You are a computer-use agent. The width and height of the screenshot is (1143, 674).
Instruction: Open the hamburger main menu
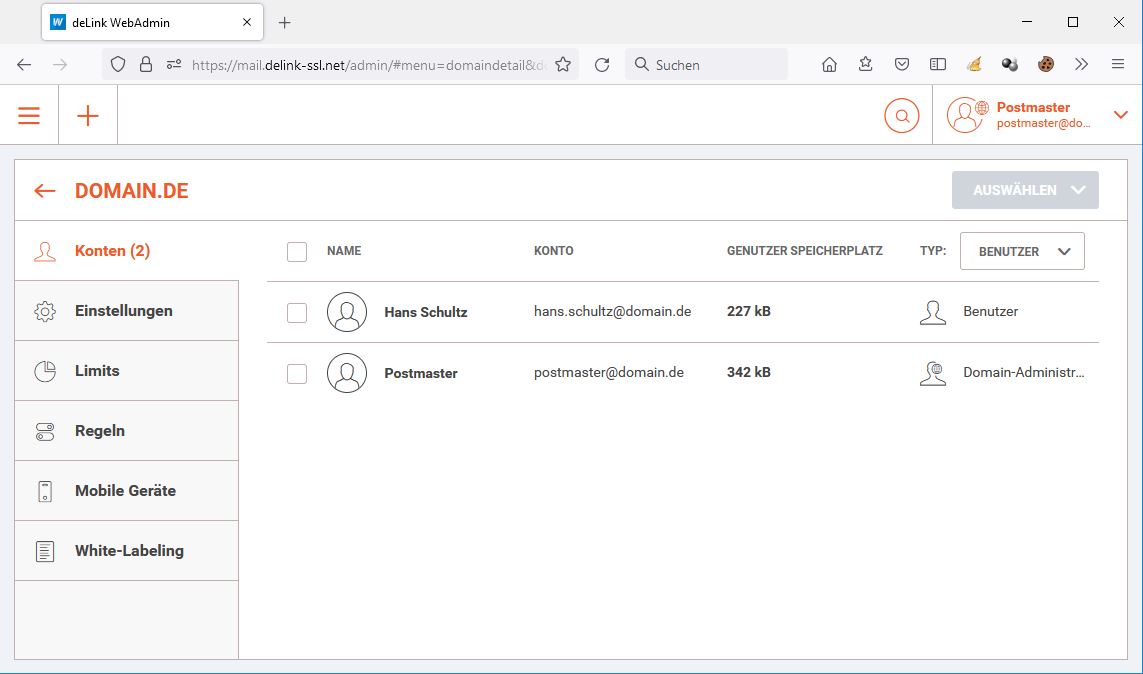coord(29,116)
